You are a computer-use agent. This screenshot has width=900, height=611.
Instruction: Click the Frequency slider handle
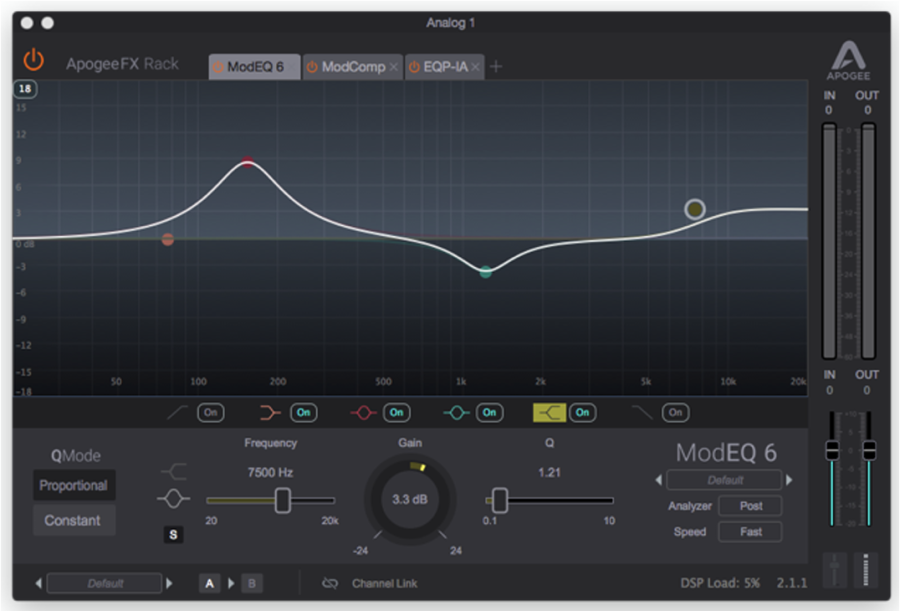[x=282, y=501]
